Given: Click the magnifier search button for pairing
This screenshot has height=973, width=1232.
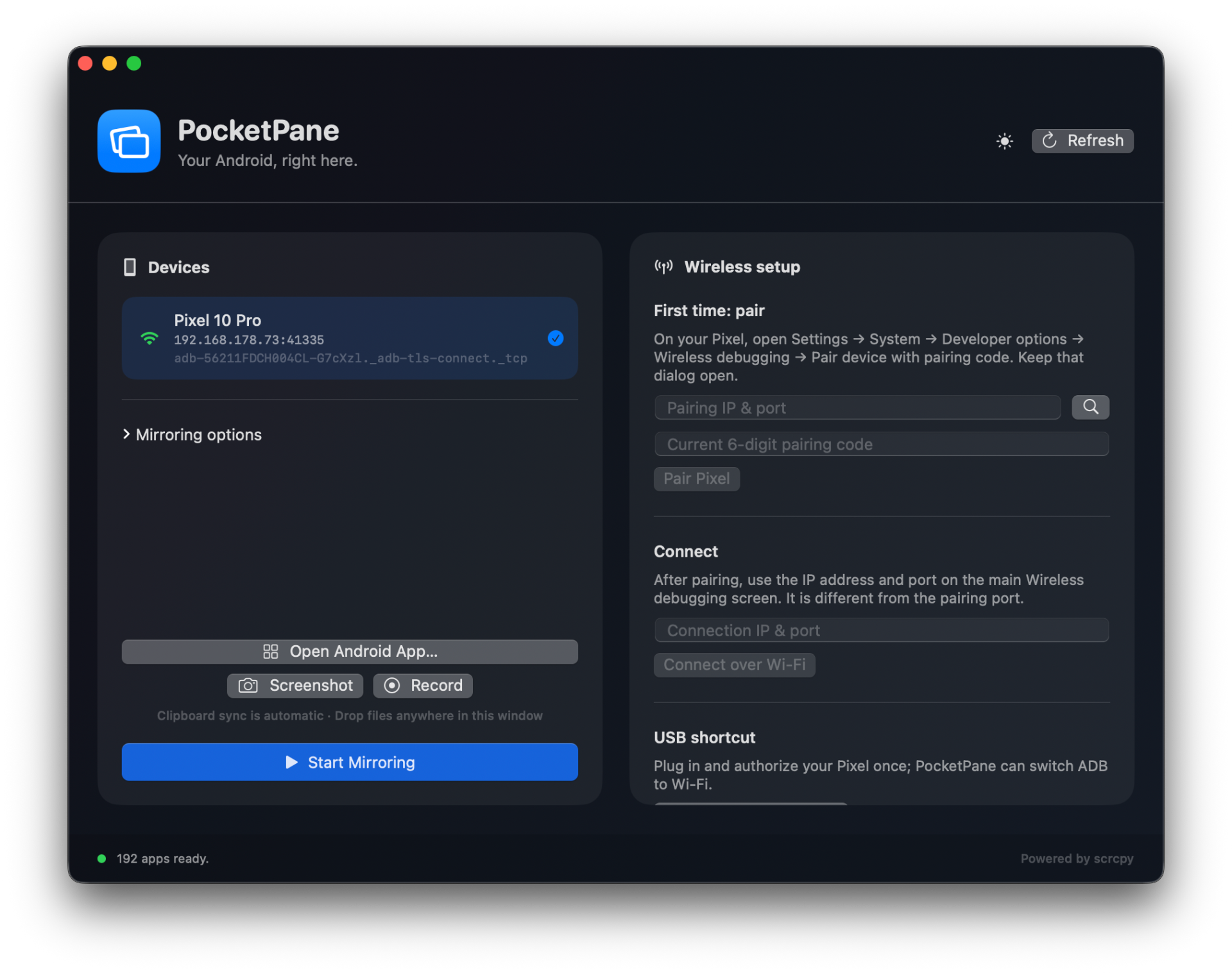Looking at the screenshot, I should (1090, 407).
